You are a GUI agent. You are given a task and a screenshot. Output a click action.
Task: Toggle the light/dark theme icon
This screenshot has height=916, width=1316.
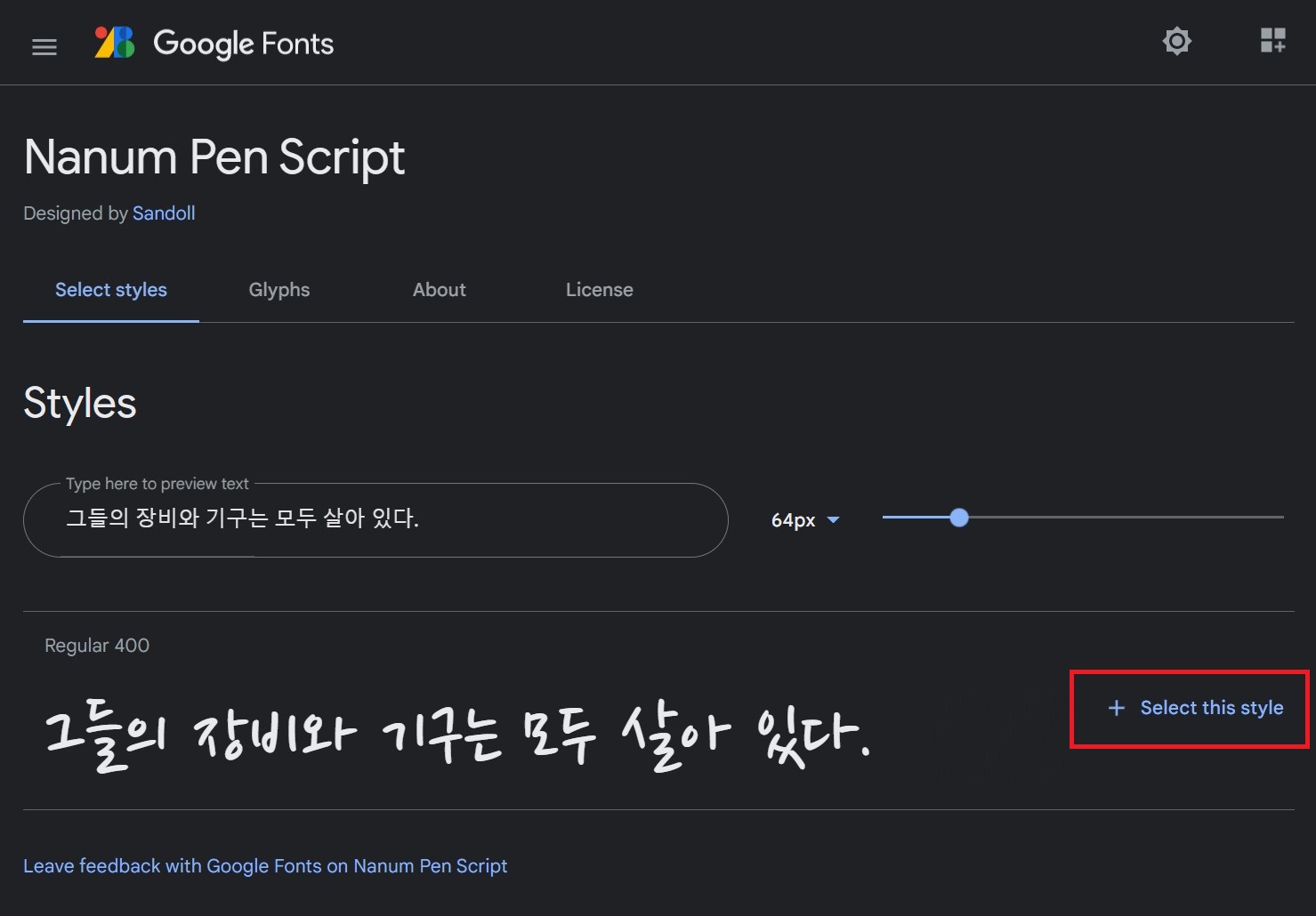coord(1176,41)
